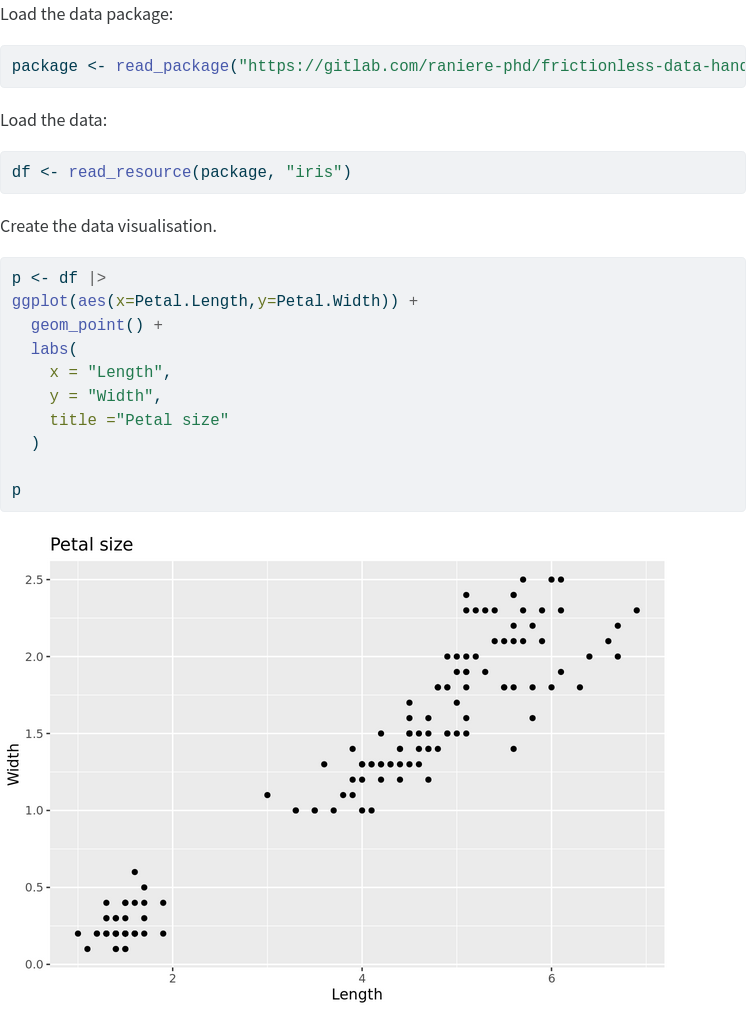Click the "Petal size" plot title
This screenshot has height=1016, width=746.
pyautogui.click(x=91, y=544)
